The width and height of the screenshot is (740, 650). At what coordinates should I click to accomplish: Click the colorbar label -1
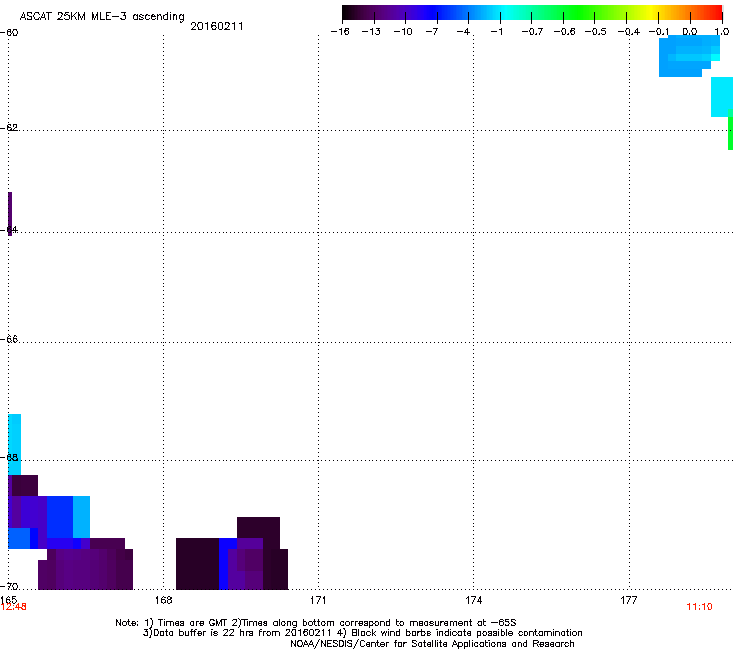coord(496,32)
